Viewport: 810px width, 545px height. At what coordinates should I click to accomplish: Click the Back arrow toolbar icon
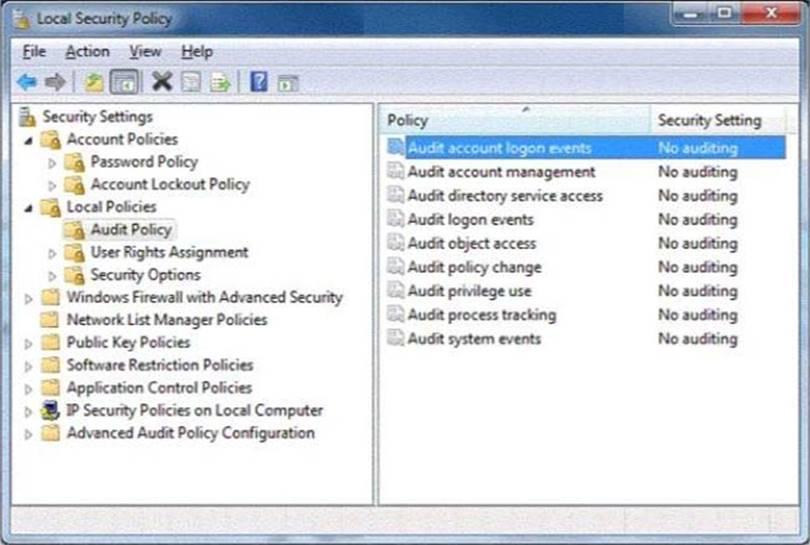[26, 82]
